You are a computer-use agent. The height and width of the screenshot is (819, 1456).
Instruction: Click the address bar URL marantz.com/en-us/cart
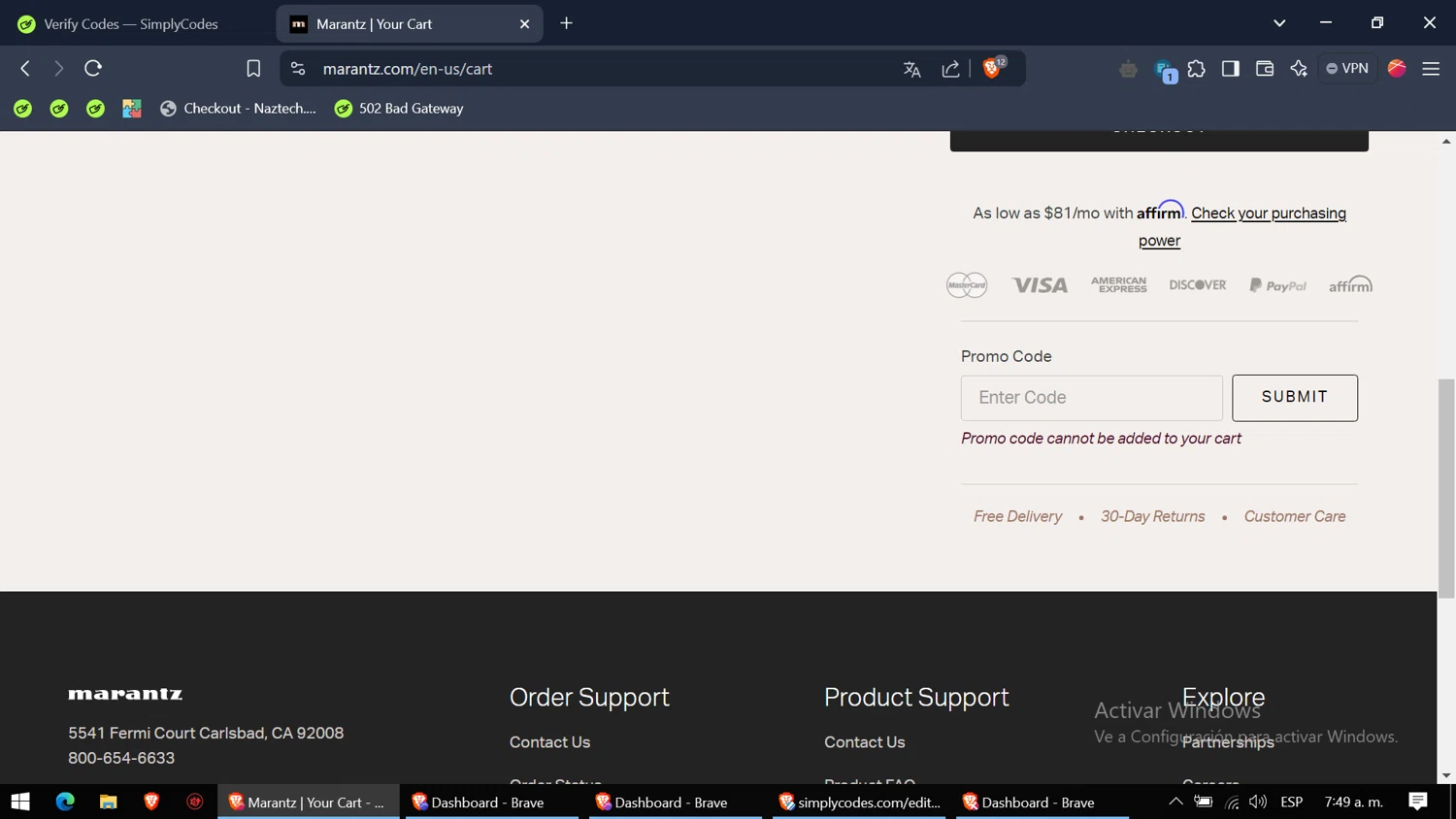pyautogui.click(x=408, y=69)
